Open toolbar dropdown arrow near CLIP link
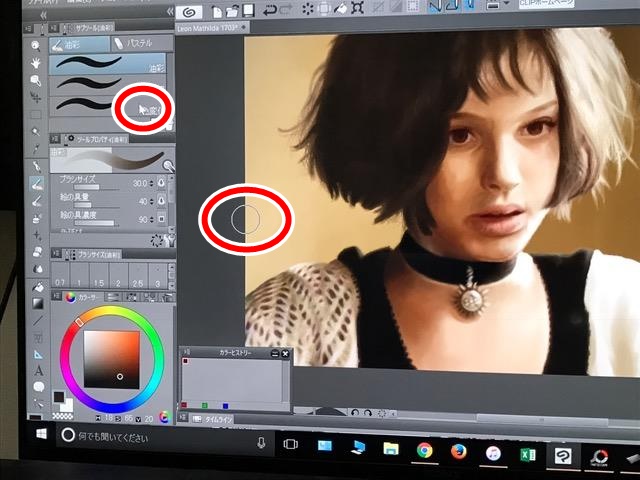The image size is (640, 480). (507, 4)
